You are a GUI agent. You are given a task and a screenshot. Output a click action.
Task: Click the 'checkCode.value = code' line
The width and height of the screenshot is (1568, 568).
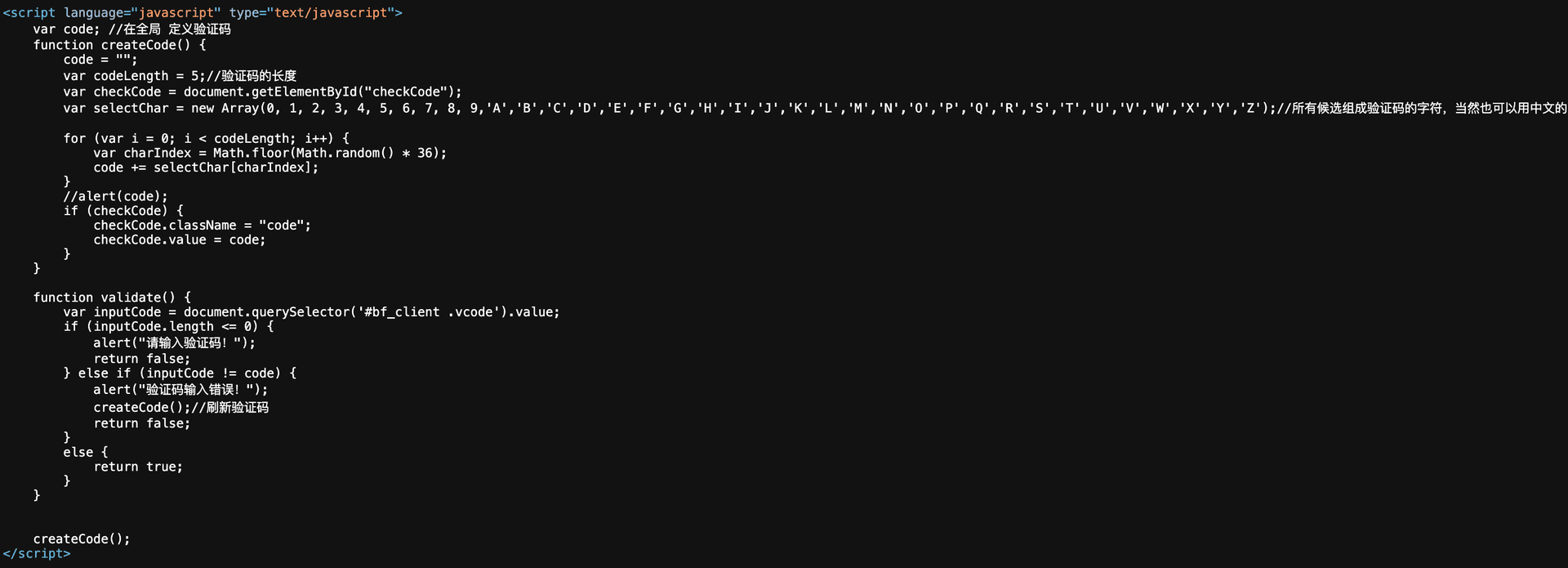click(179, 239)
